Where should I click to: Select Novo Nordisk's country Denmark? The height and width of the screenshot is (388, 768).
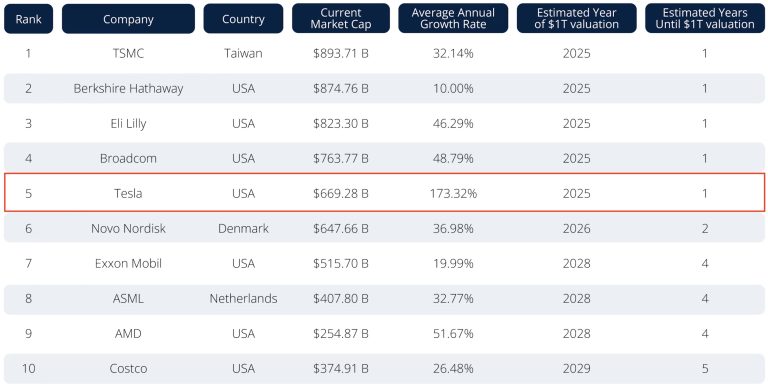tap(243, 229)
